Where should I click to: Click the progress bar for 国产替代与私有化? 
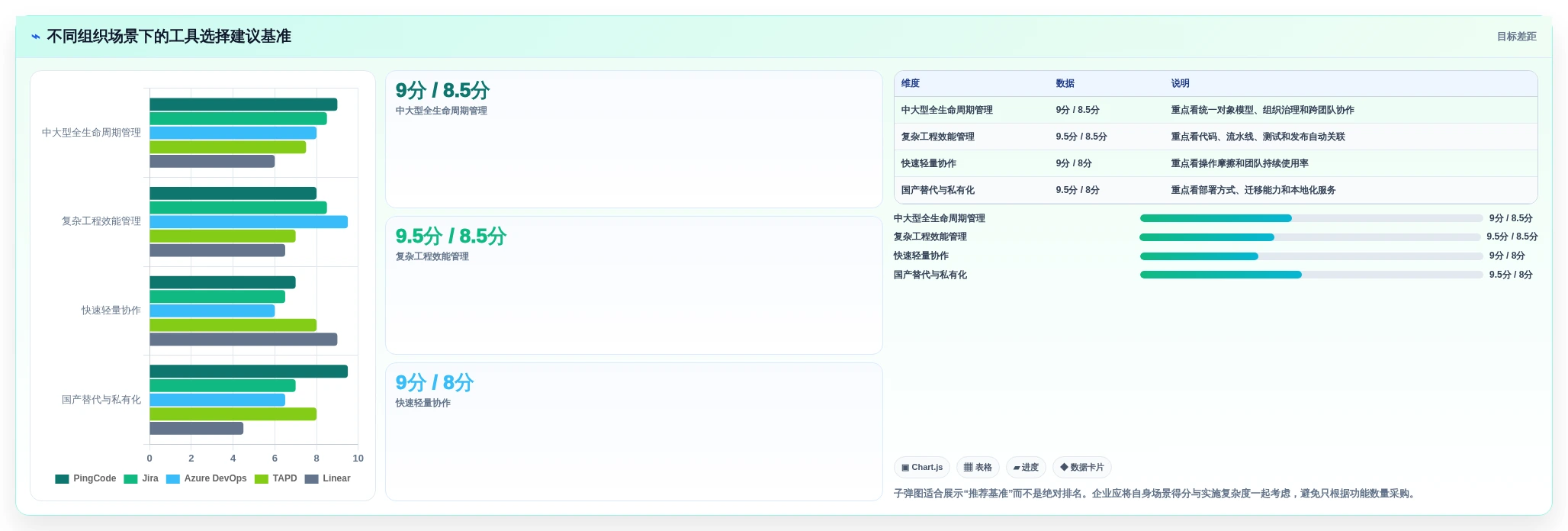(1311, 275)
